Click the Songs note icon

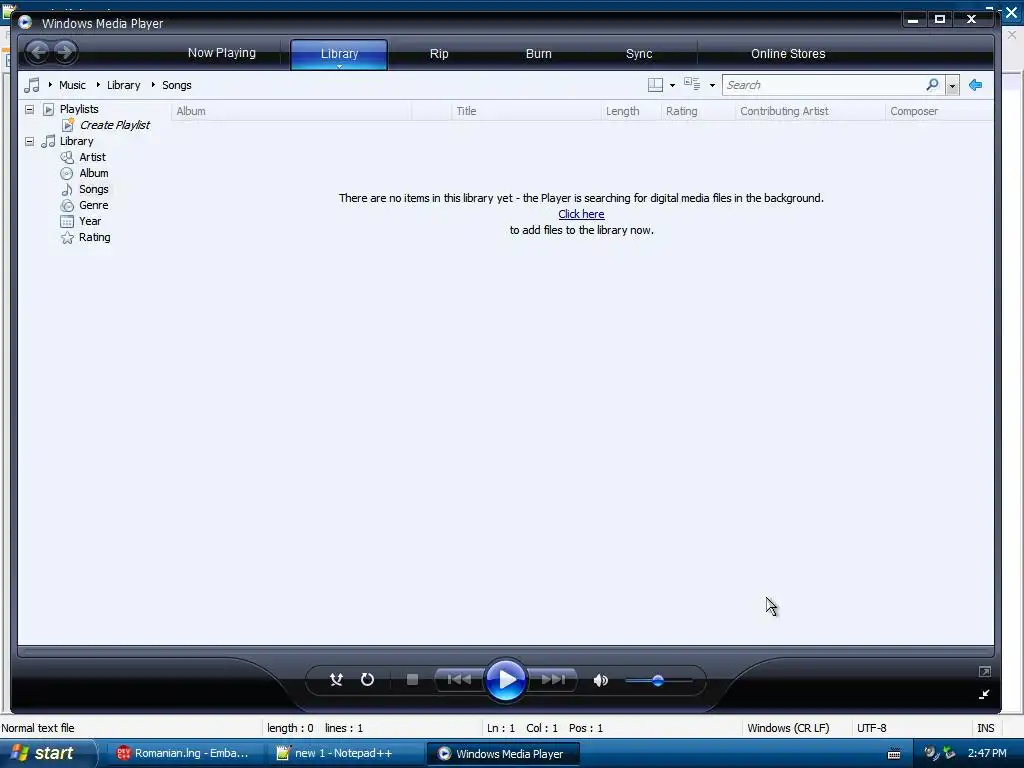[67, 189]
